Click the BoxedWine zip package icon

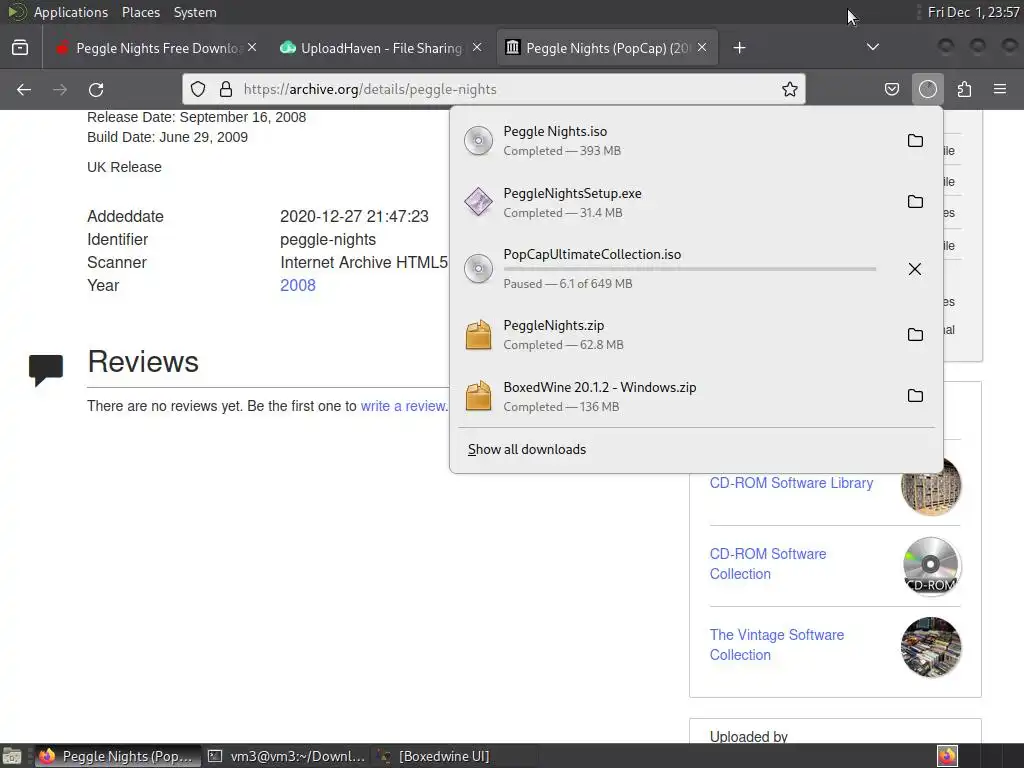coord(478,396)
